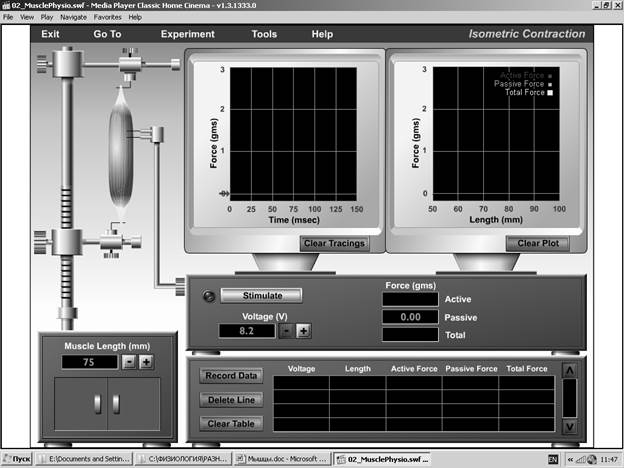This screenshot has height=468, width=624.
Task: Open the Windows Start (Пуск) button
Action: 17,459
